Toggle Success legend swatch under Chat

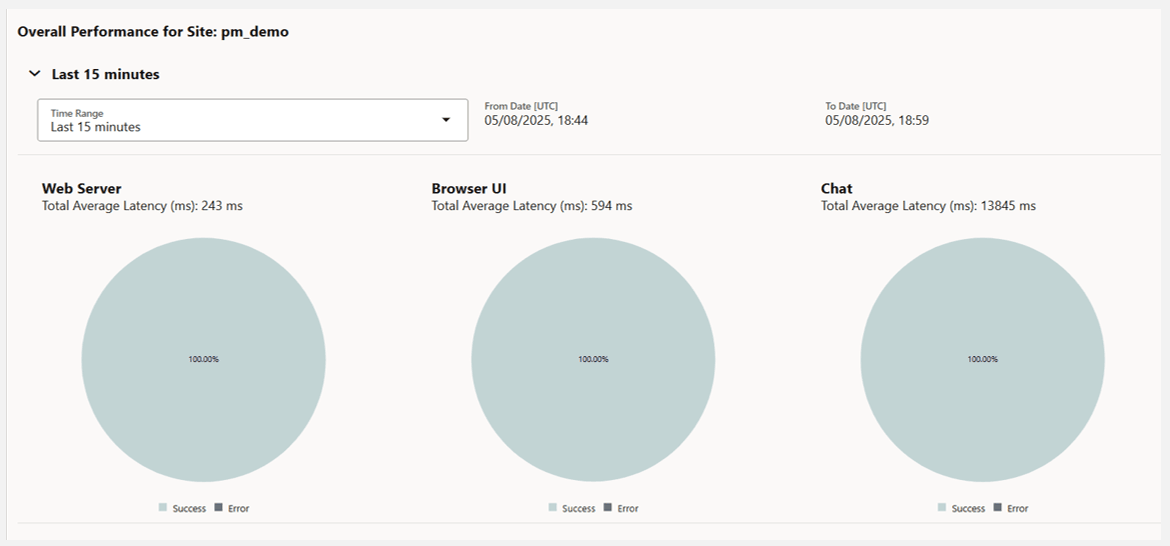click(942, 507)
